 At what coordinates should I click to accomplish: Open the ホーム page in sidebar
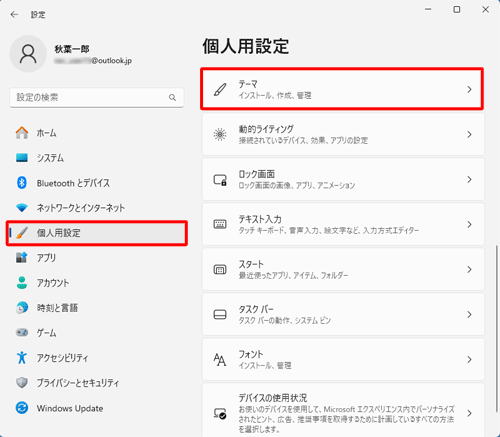(x=97, y=133)
